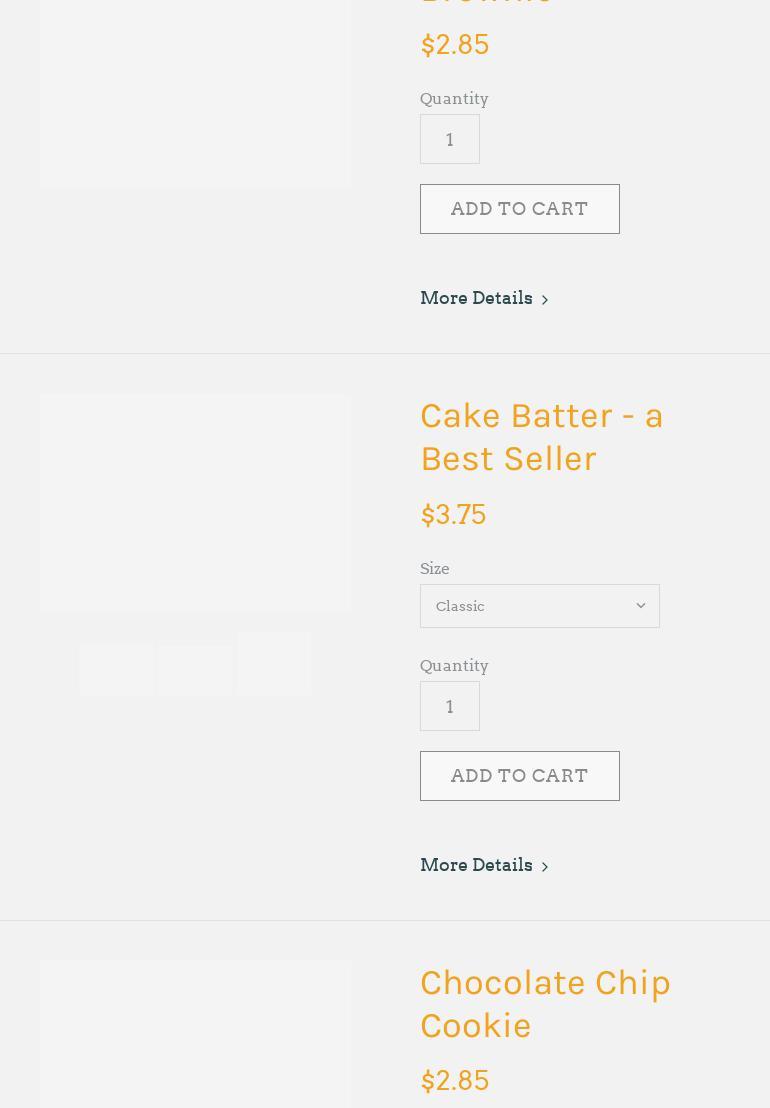Screen dimensions: 770x1108
Task: Click the Size dropdown's down arrow
Action: pos(641,606)
